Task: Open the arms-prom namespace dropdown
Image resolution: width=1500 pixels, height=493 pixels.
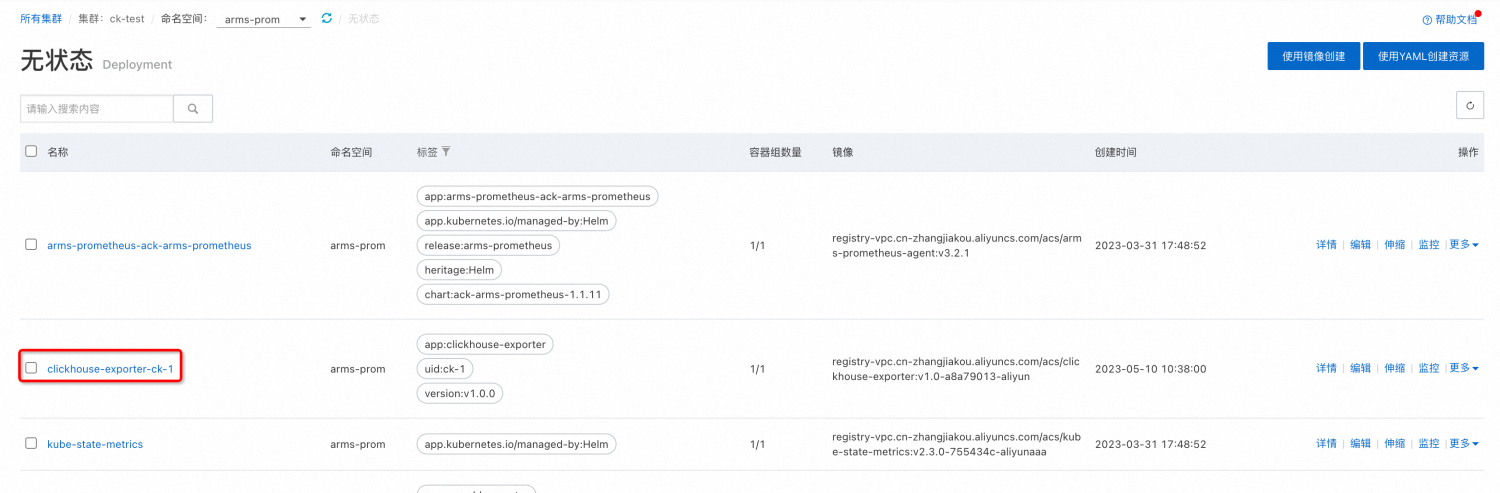Action: tap(264, 19)
